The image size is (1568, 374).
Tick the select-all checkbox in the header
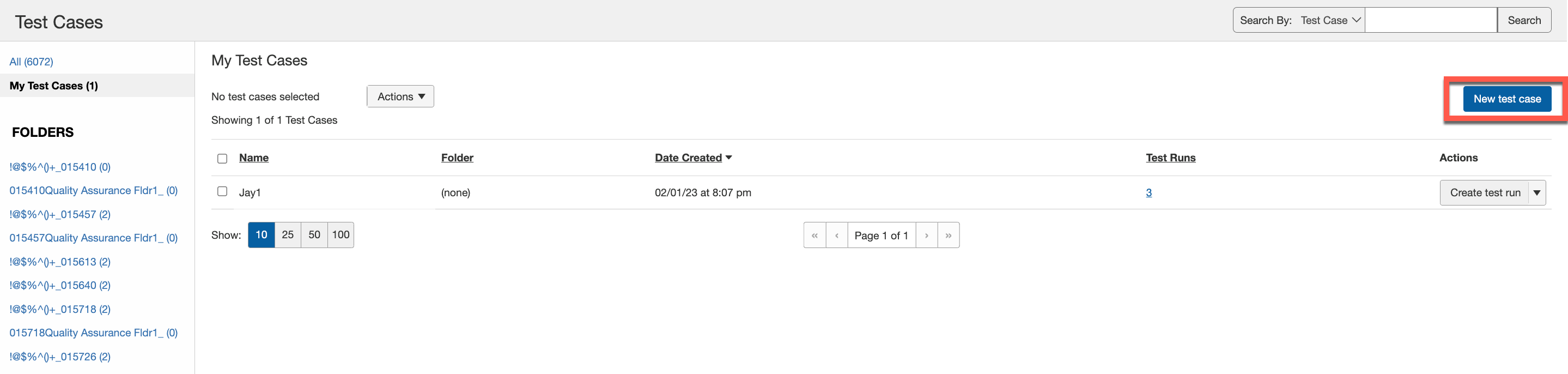pyautogui.click(x=222, y=158)
